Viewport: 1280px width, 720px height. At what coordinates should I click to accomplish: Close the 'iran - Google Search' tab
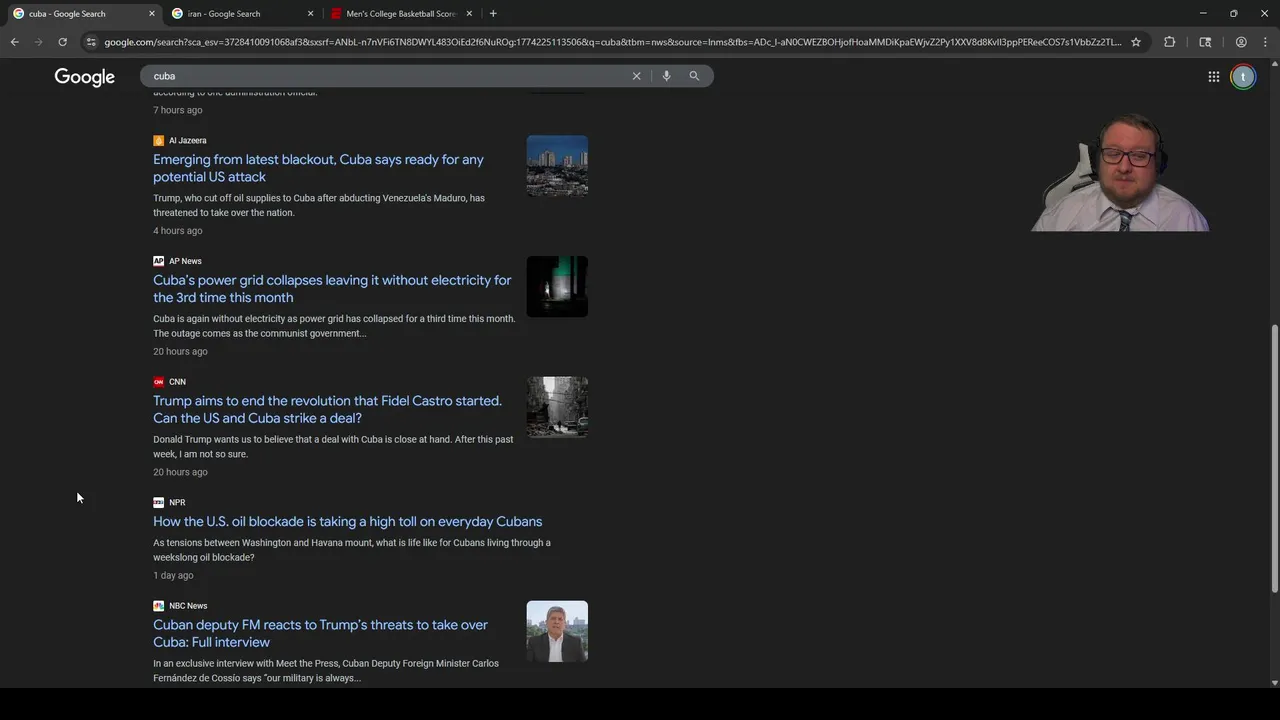(x=310, y=14)
